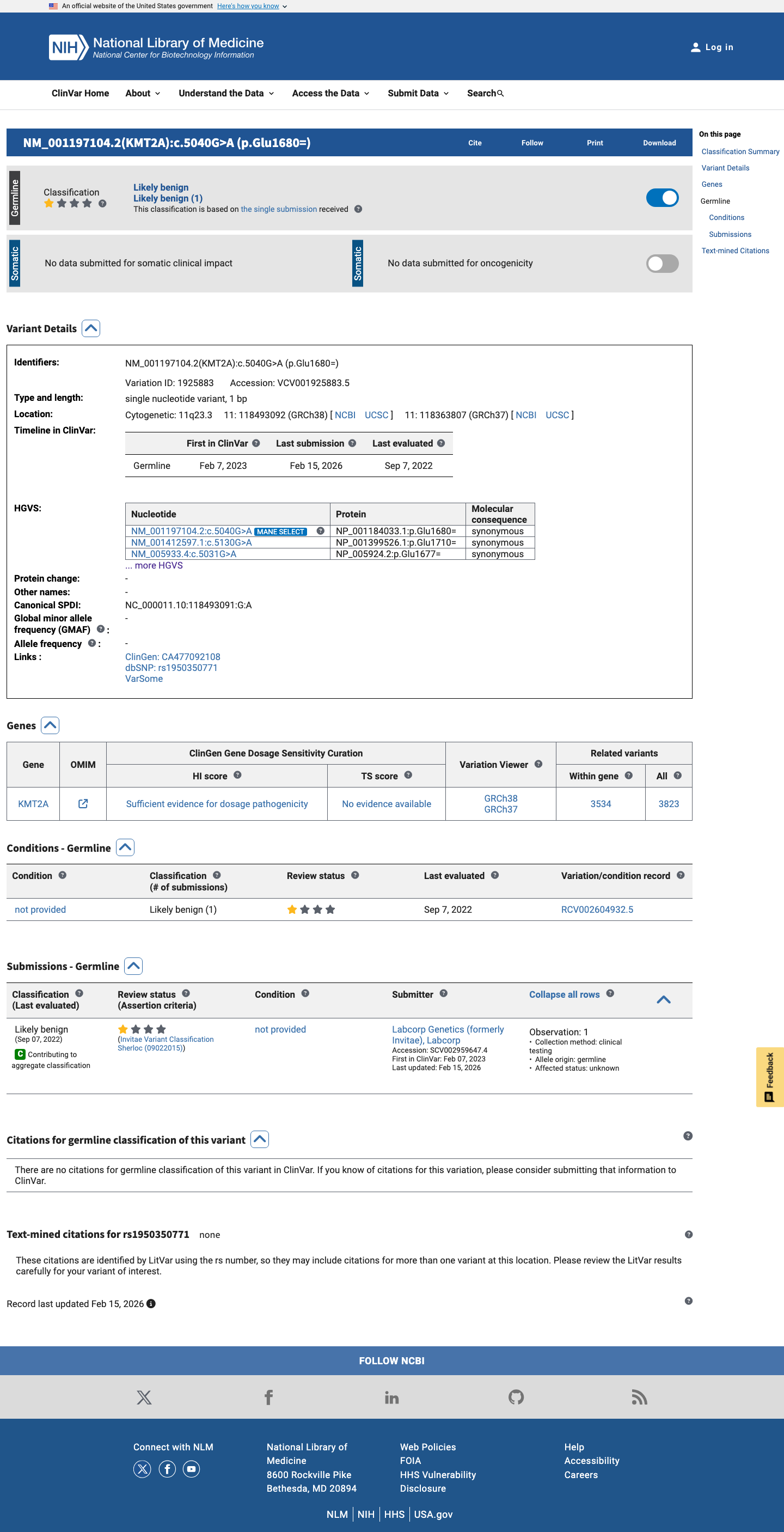Jump to Text-mined Citations in page outline
The height and width of the screenshot is (1532, 784).
(x=734, y=251)
